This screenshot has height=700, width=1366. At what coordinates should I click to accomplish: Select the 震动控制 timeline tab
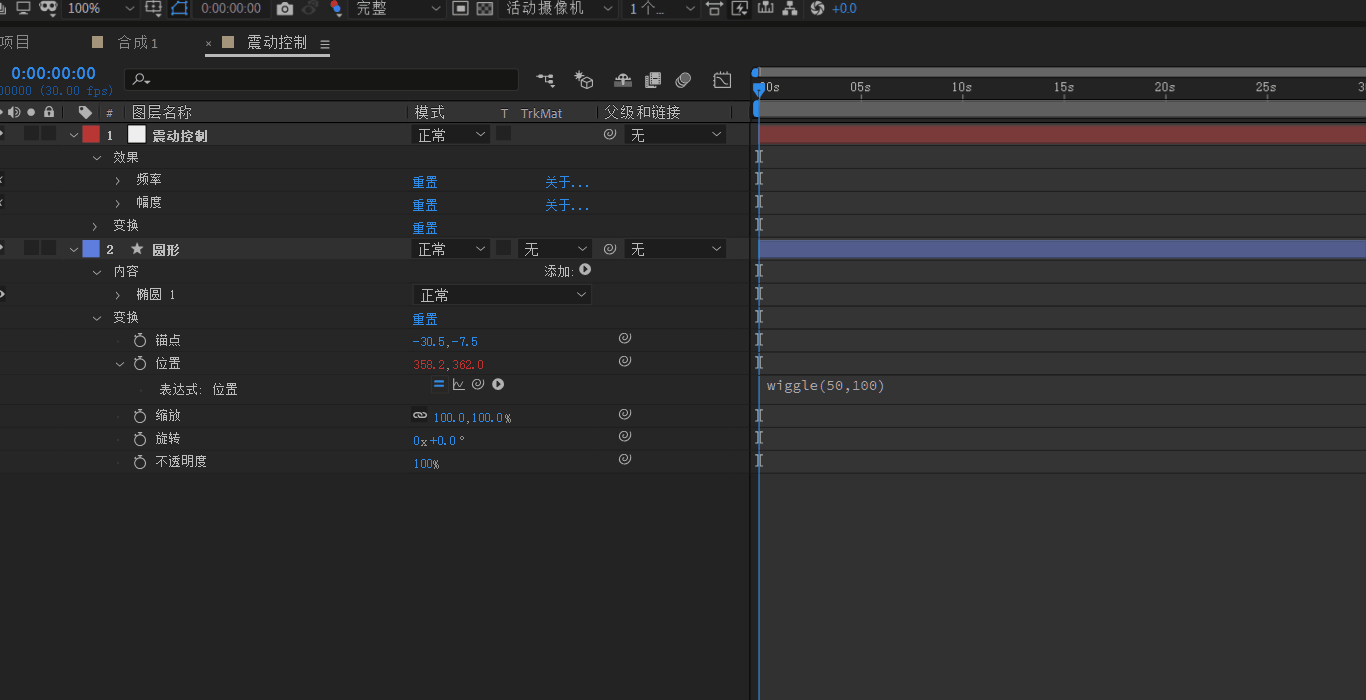(277, 42)
